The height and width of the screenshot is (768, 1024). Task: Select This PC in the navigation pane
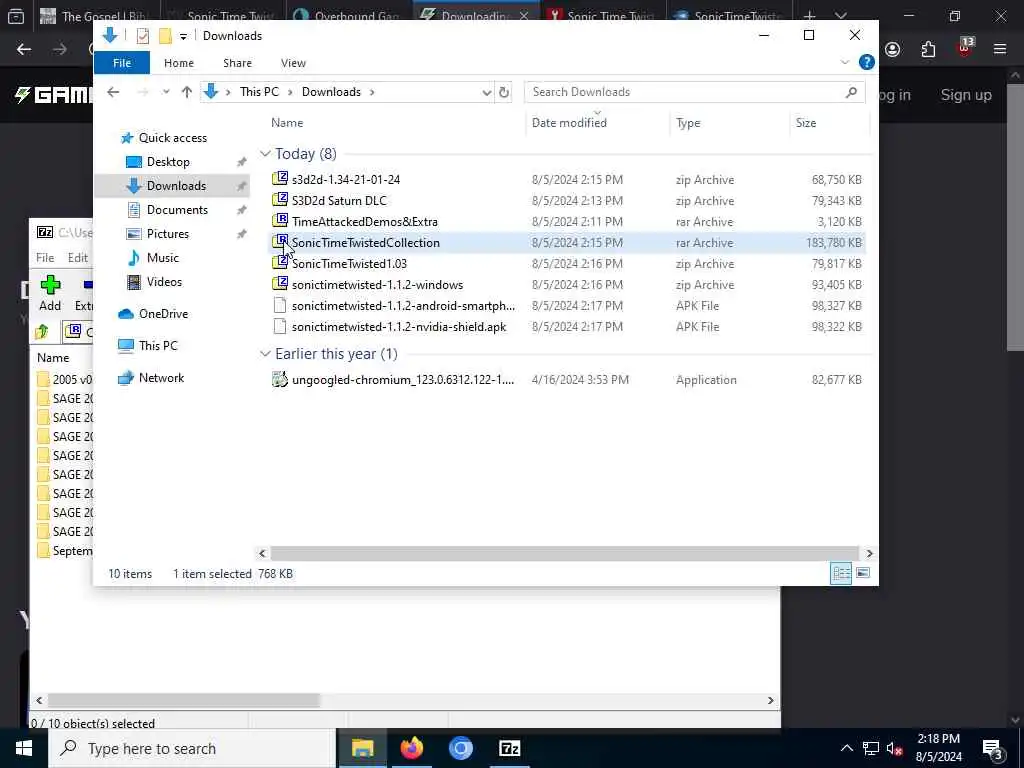point(157,346)
